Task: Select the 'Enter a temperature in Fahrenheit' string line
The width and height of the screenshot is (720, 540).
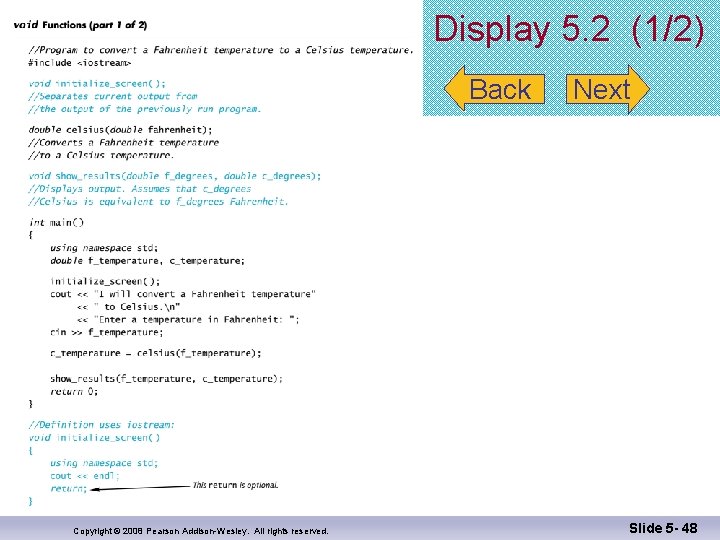Action: point(188,320)
